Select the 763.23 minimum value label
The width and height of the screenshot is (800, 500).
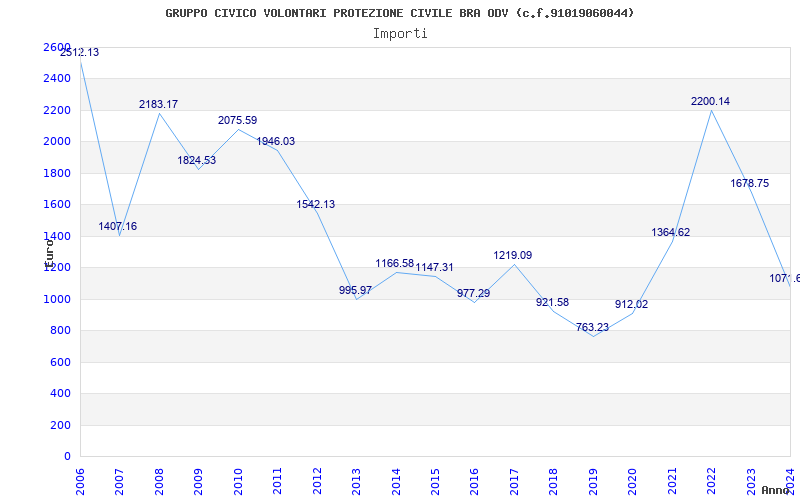592,328
